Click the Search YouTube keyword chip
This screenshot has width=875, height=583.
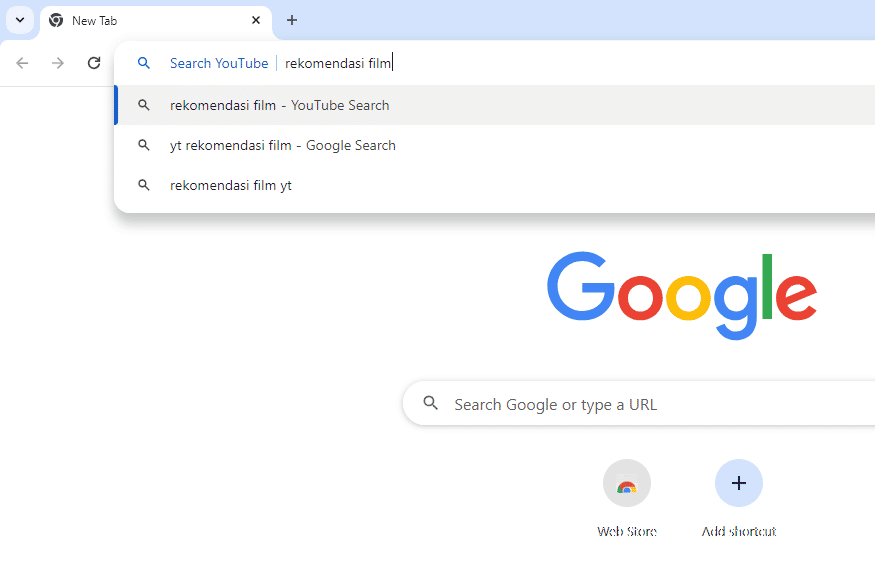pyautogui.click(x=219, y=64)
